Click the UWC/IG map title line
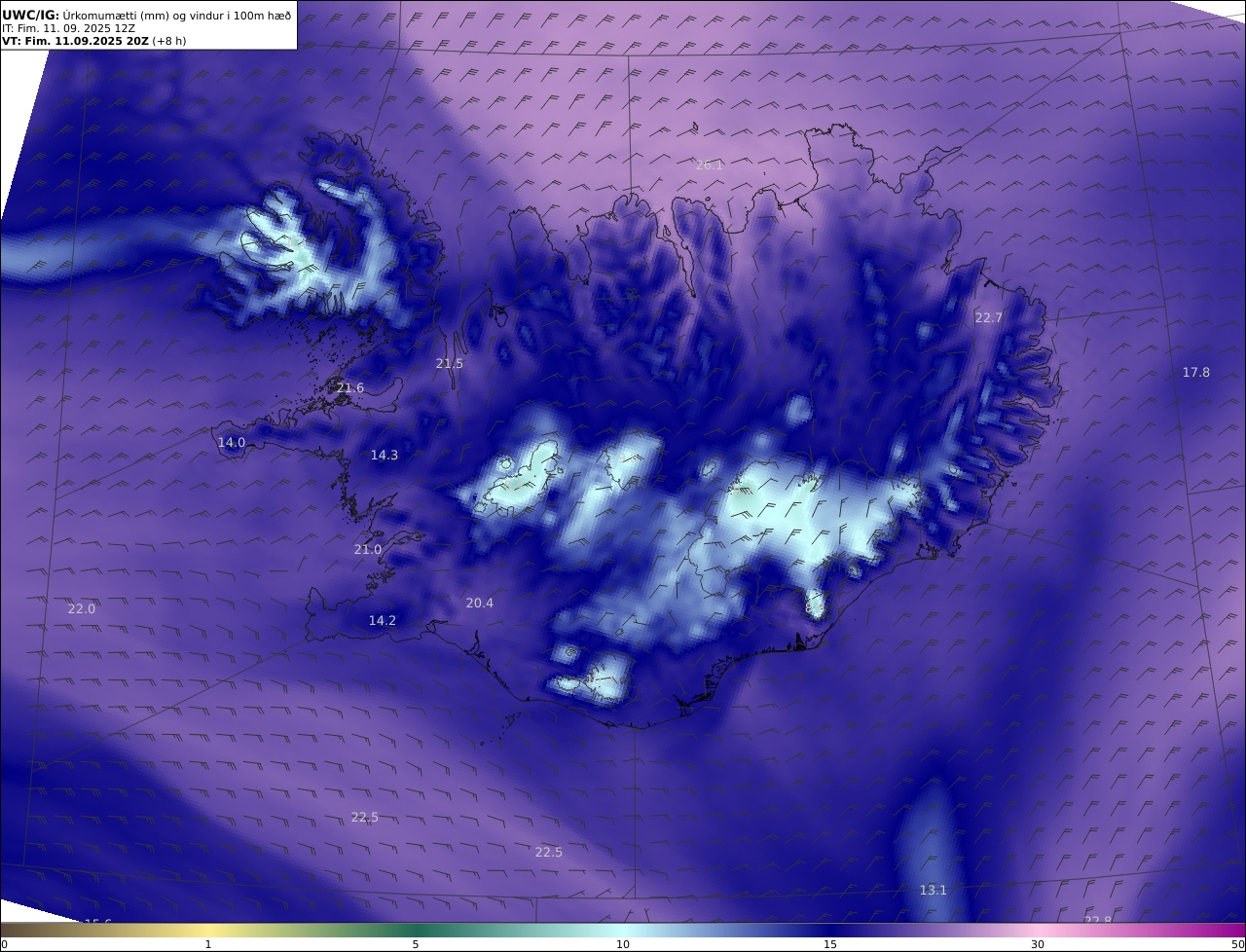This screenshot has height=952, width=1246. (147, 16)
